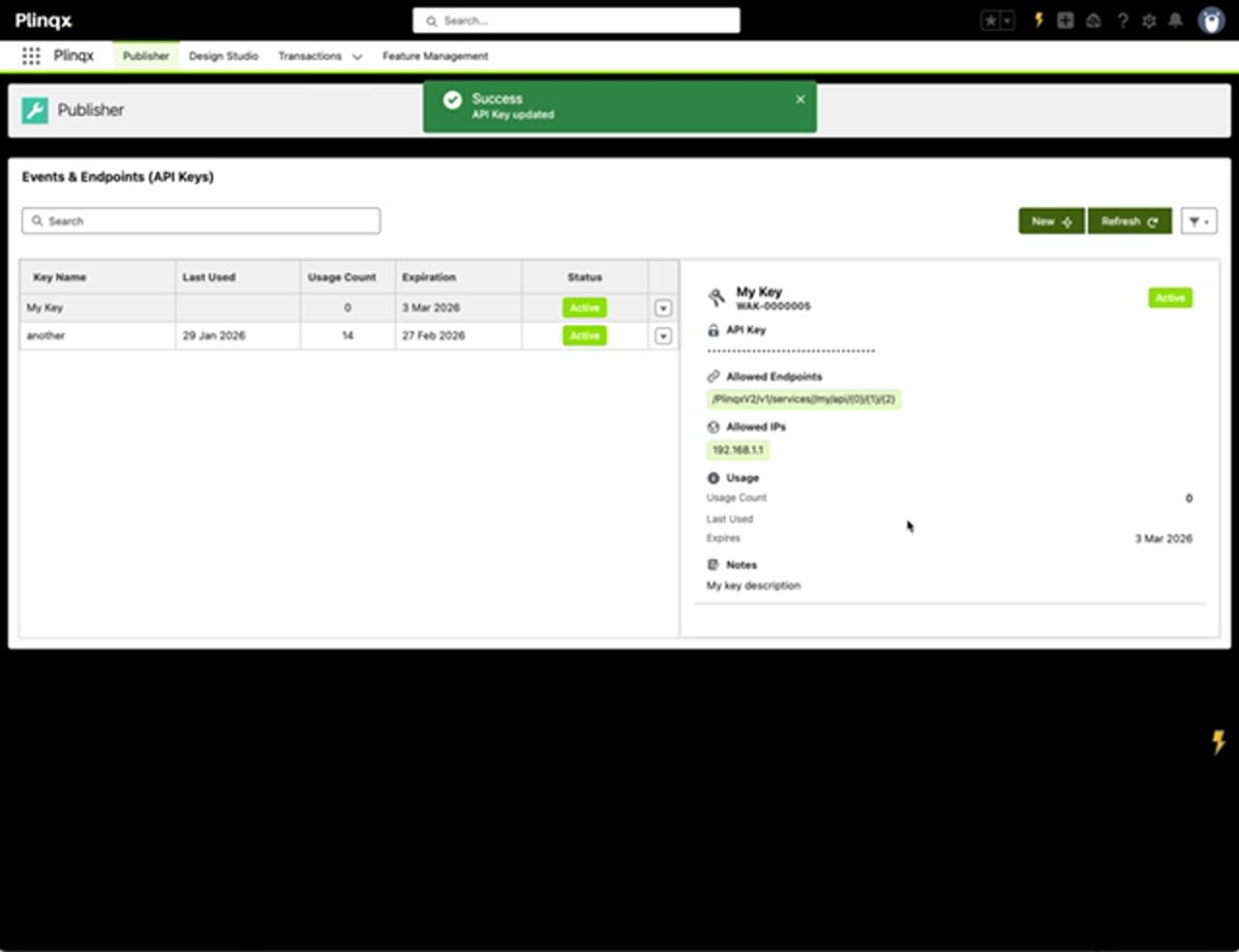This screenshot has height=952, width=1239.
Task: Open the favorites list dropdown arrow
Action: coord(1007,20)
